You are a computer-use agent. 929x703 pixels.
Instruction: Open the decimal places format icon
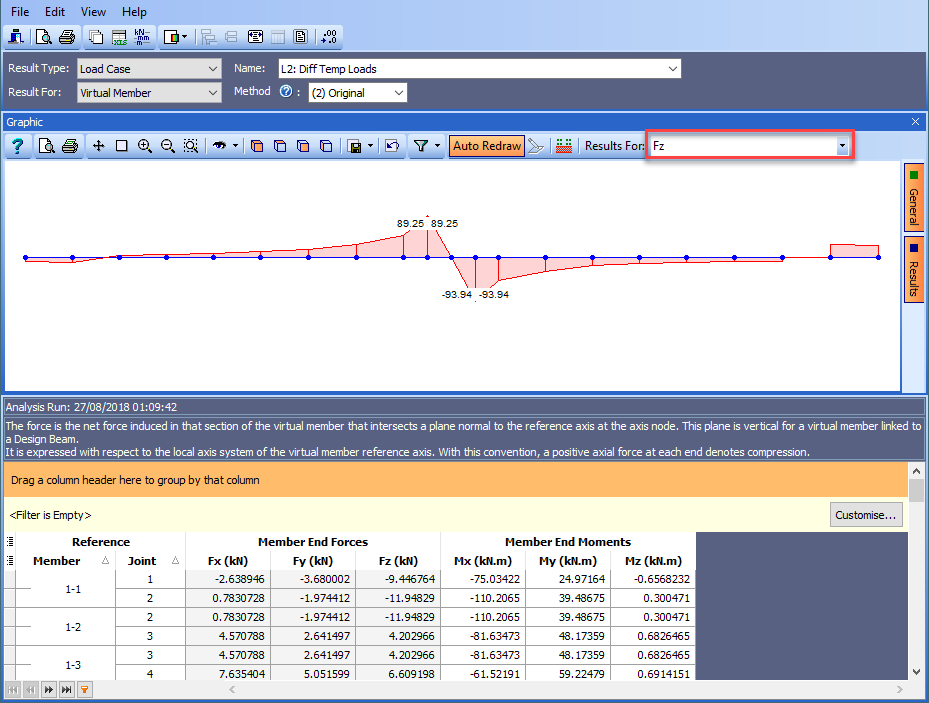click(x=329, y=37)
